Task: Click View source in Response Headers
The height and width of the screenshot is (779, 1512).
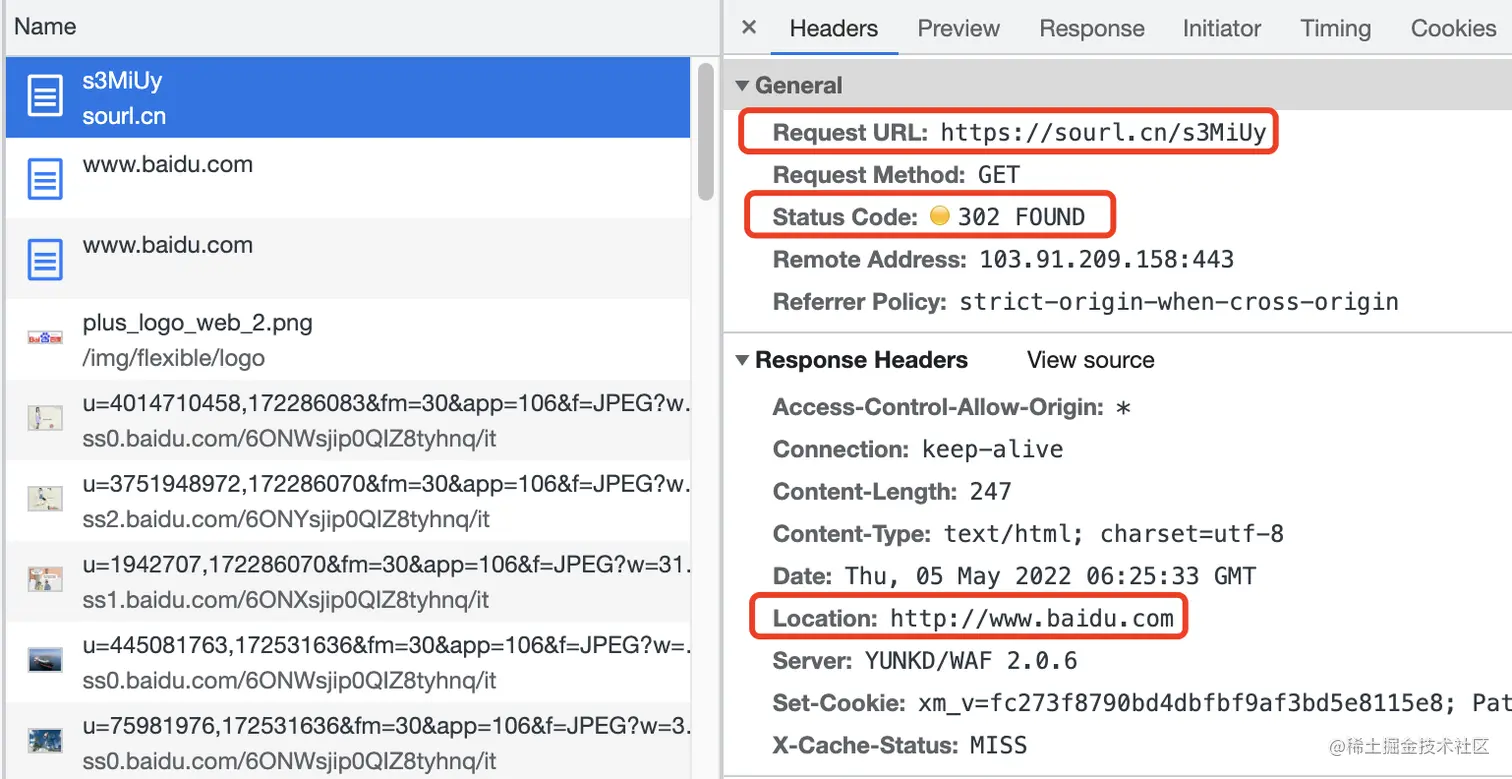Action: tap(1091, 360)
